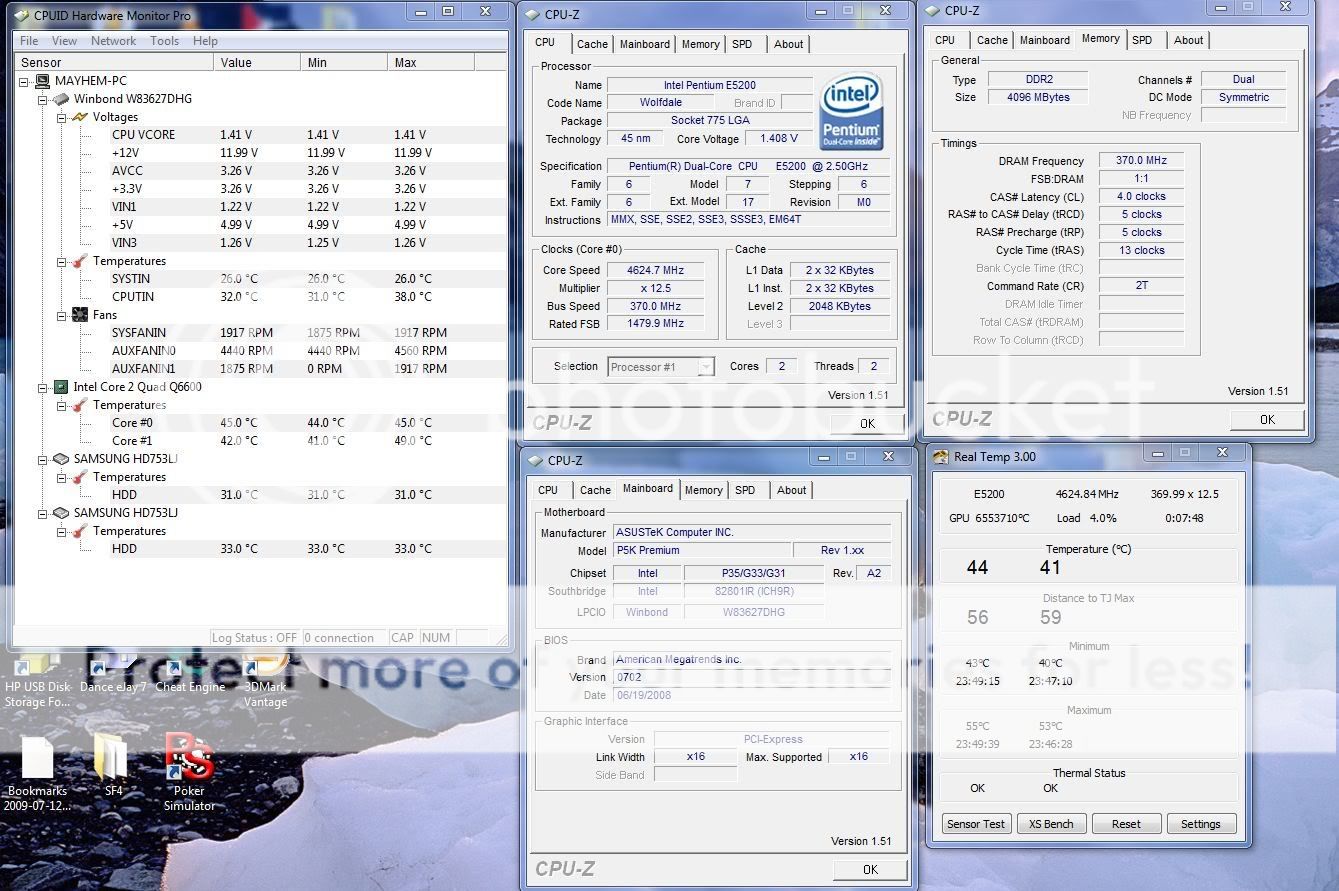This screenshot has width=1339, height=891.
Task: Collapse the Fans tree branch
Action: point(62,315)
